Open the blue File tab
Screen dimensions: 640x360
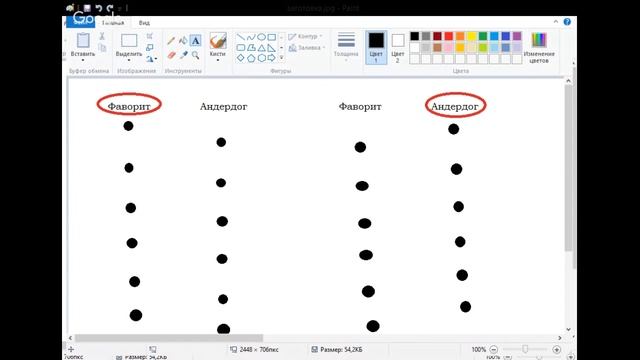pyautogui.click(x=81, y=22)
